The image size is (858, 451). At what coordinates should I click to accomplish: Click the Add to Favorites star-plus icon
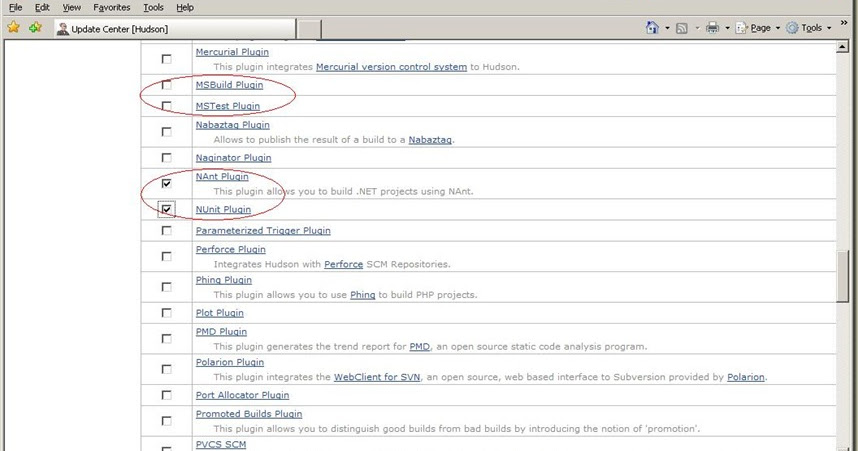(36, 27)
